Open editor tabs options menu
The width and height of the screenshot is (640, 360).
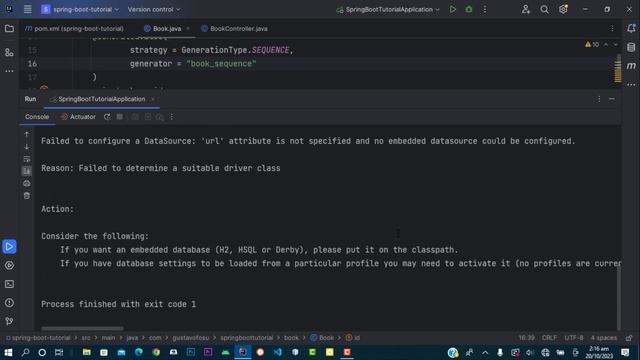(x=612, y=28)
